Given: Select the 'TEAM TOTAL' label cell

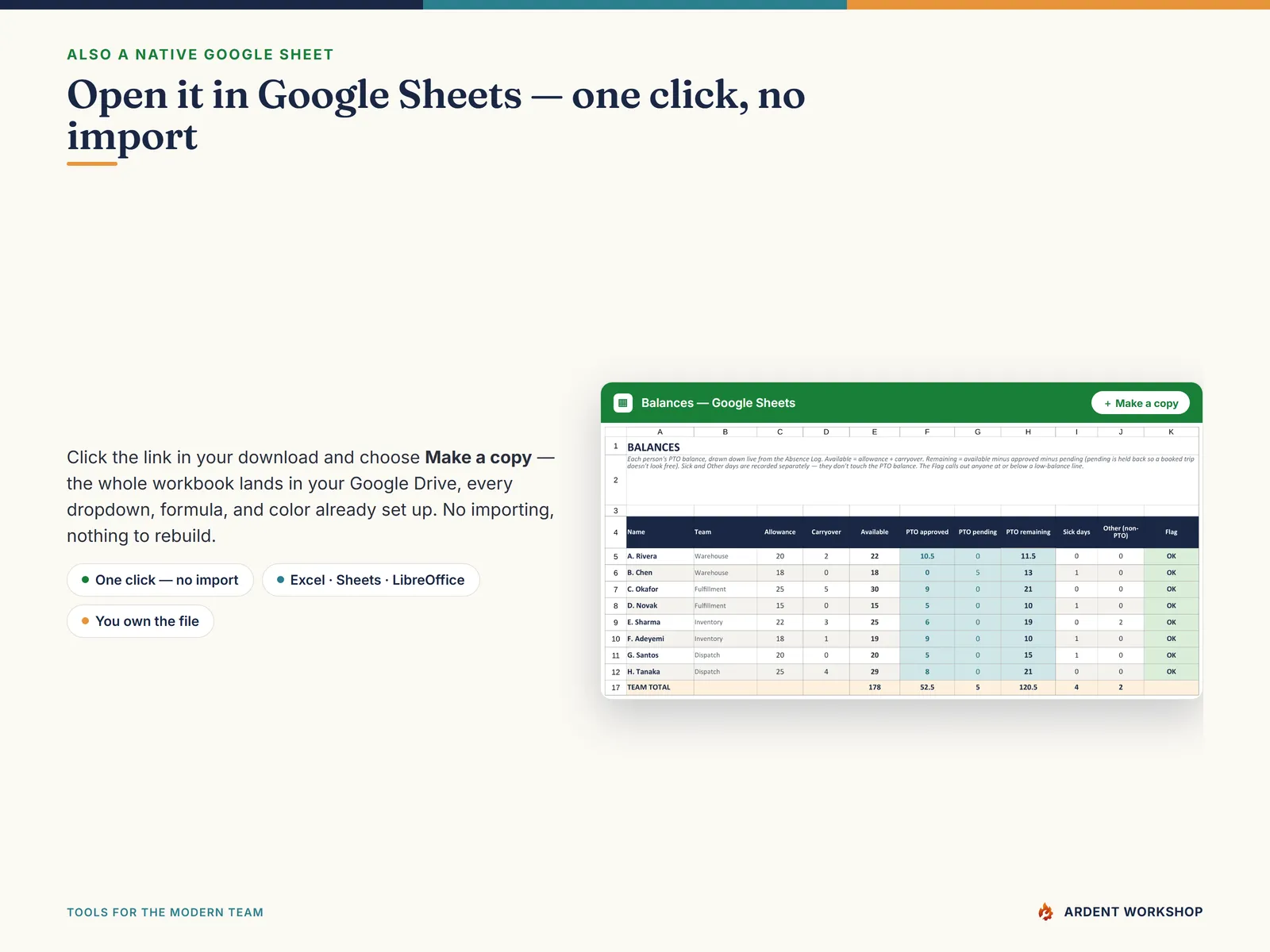Looking at the screenshot, I should pyautogui.click(x=660, y=688).
